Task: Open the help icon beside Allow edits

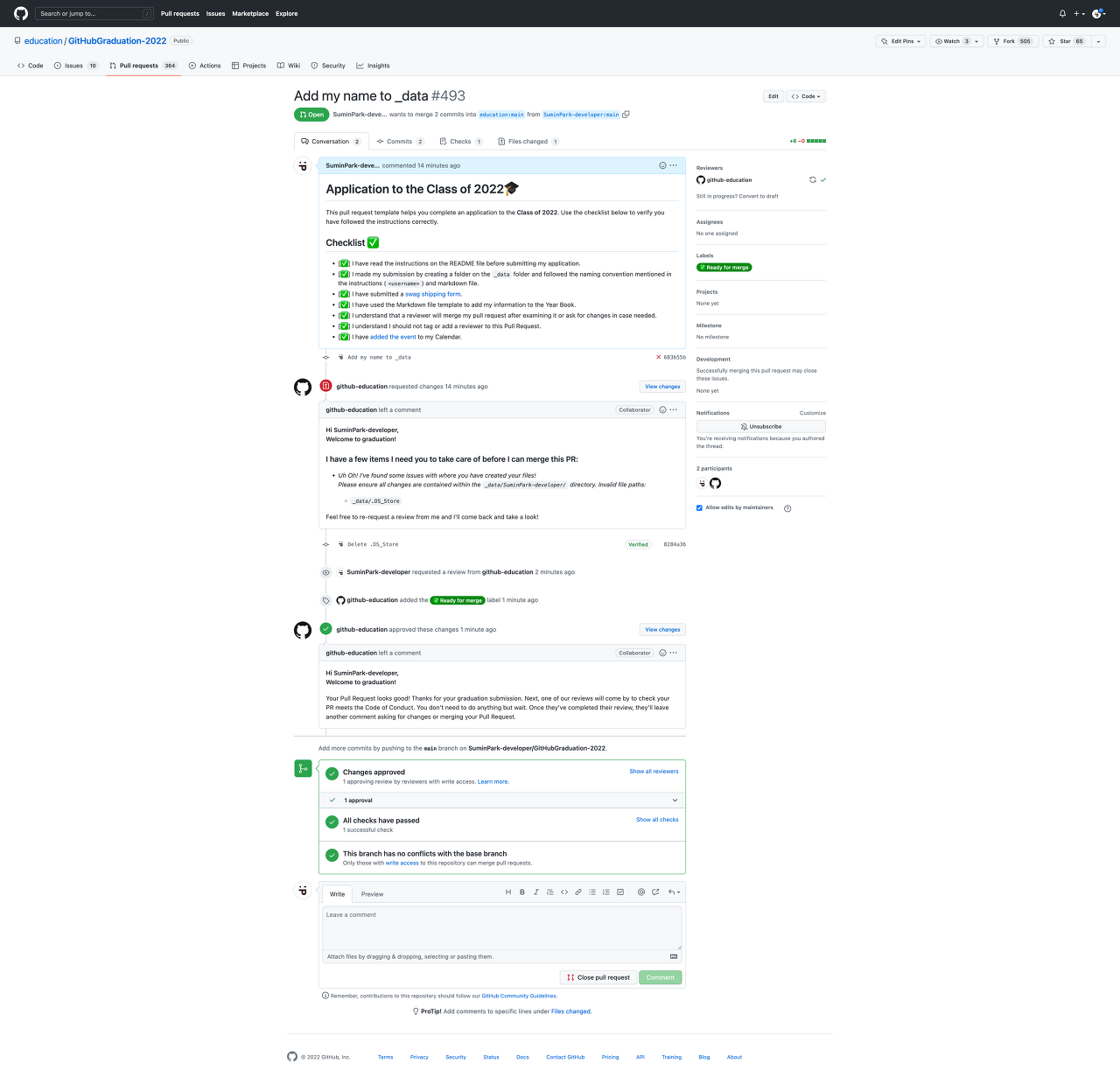Action: (x=787, y=508)
